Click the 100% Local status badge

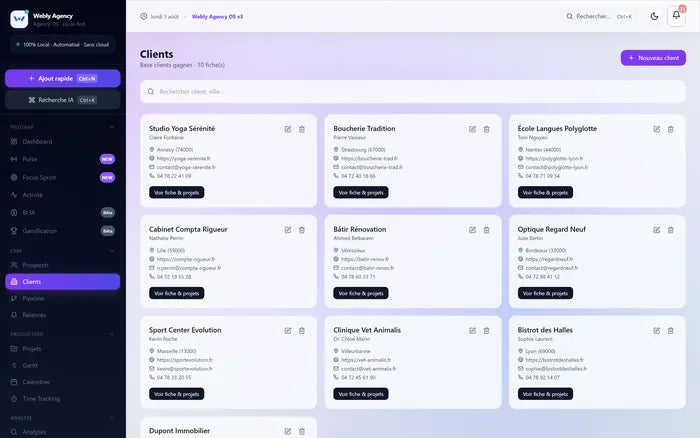(62, 45)
